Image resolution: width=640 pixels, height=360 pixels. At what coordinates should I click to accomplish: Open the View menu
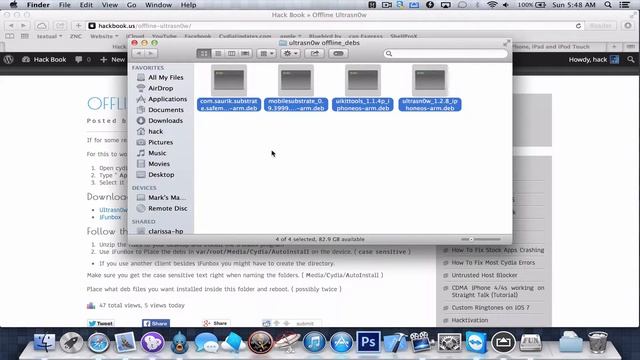[109, 5]
